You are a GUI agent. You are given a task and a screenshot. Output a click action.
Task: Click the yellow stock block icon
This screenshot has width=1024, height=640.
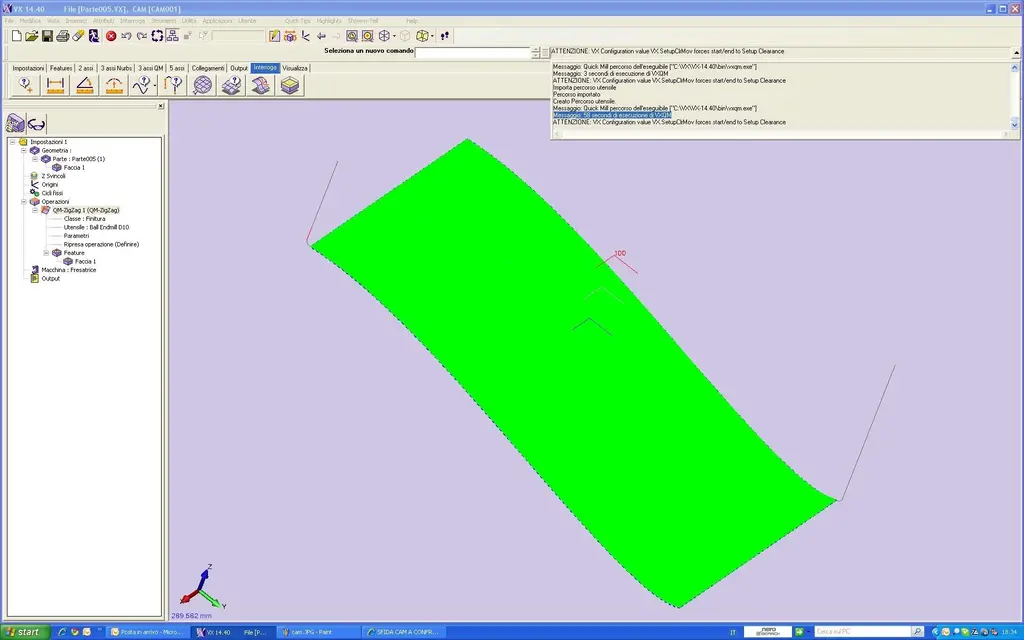[290, 85]
